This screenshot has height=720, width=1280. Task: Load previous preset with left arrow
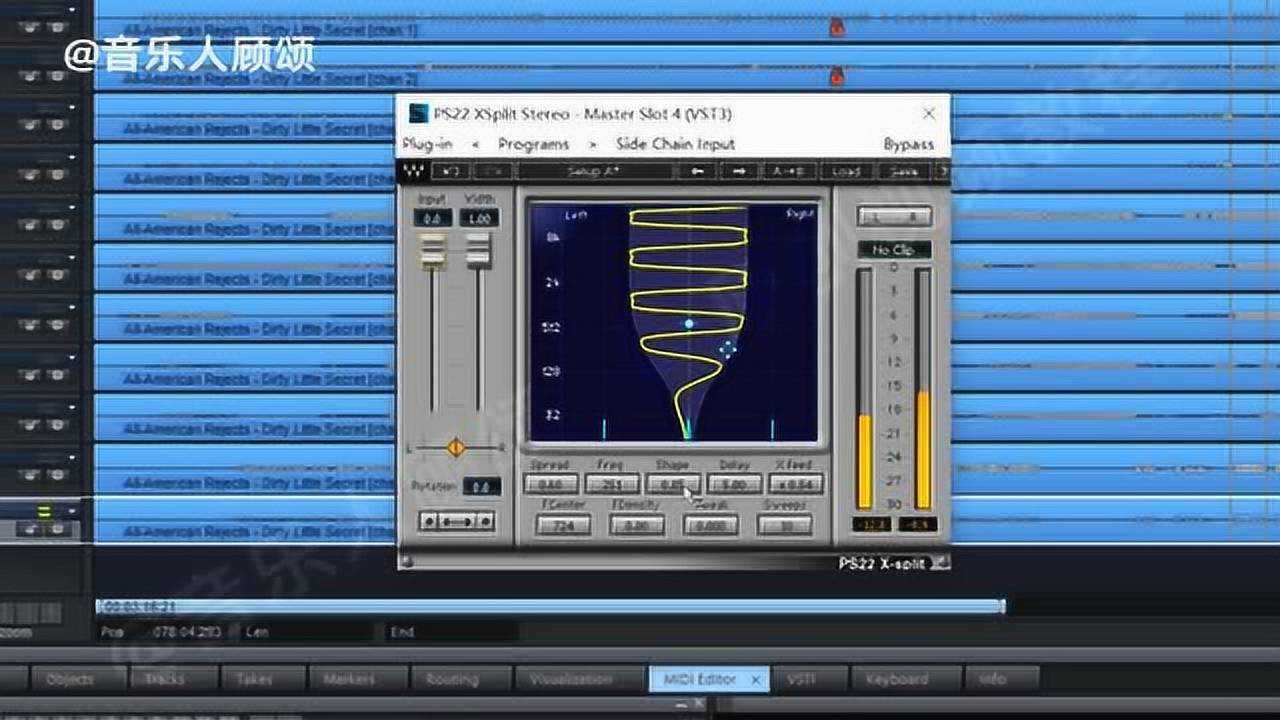coord(697,172)
